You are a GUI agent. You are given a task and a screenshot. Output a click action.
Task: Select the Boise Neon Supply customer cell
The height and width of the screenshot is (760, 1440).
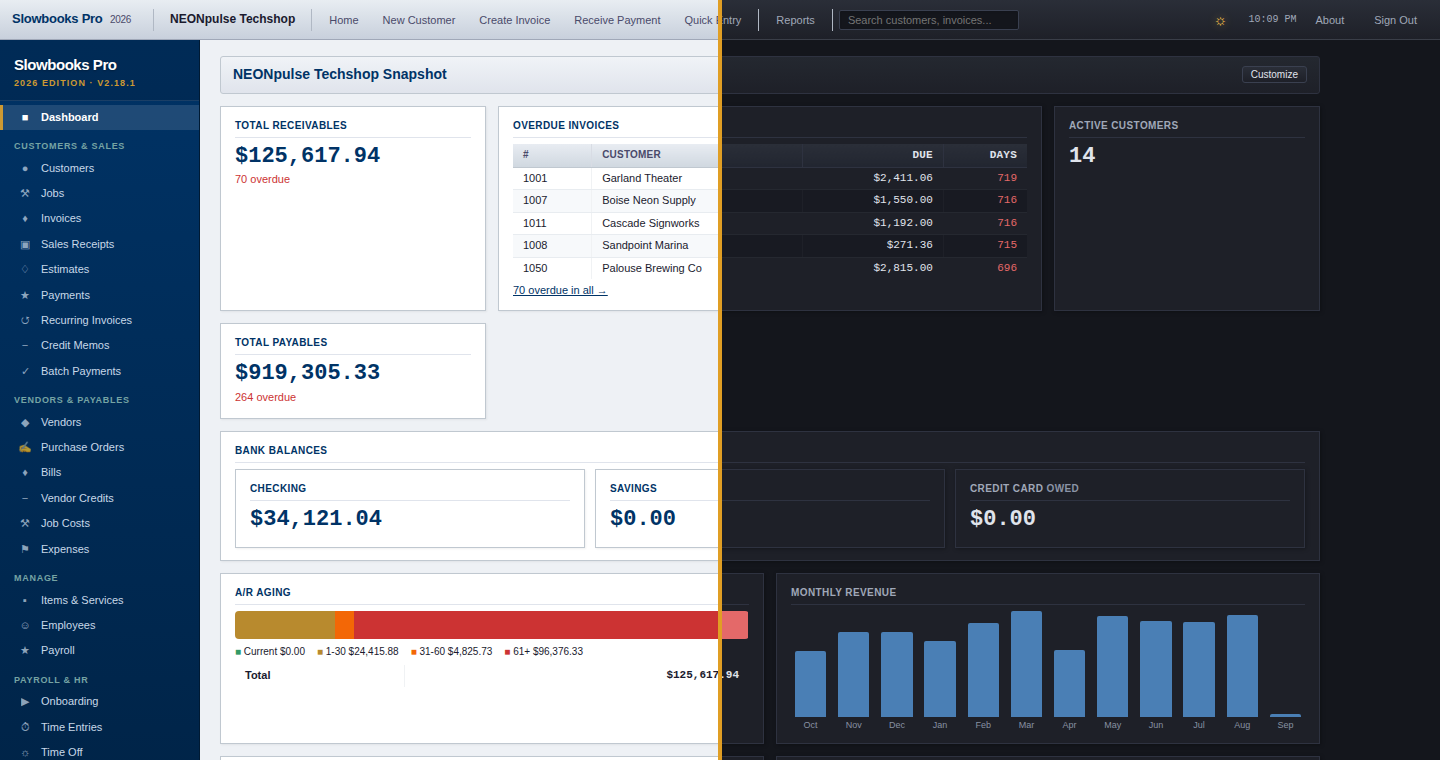tap(649, 200)
